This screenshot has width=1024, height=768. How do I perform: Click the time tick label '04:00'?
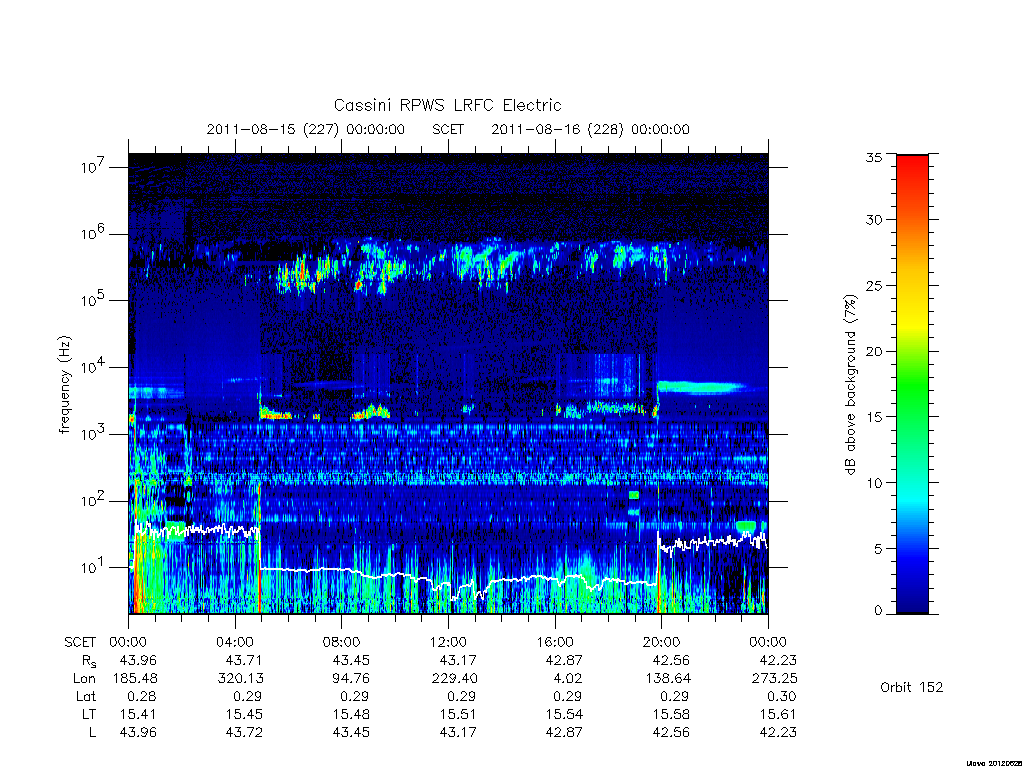coord(235,642)
